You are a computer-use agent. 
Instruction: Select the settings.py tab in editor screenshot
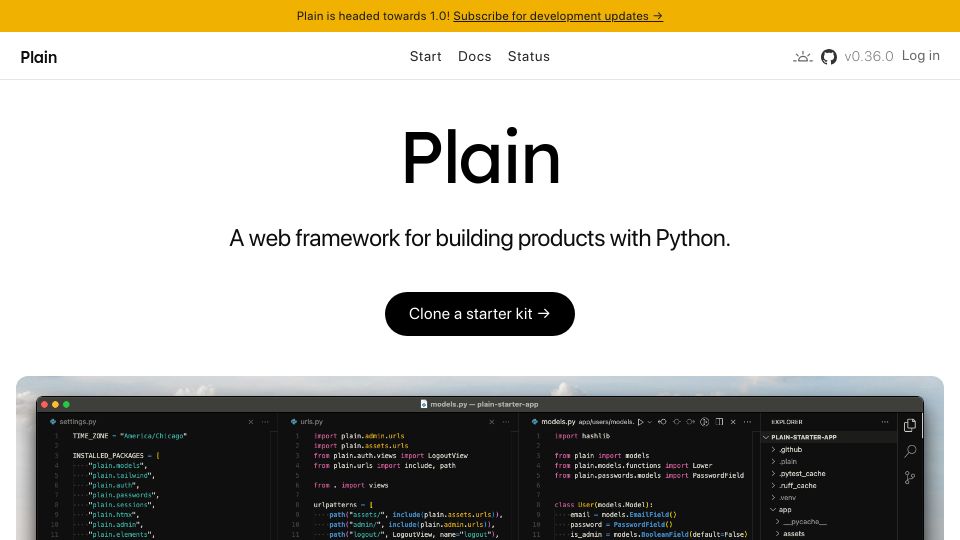(x=73, y=422)
